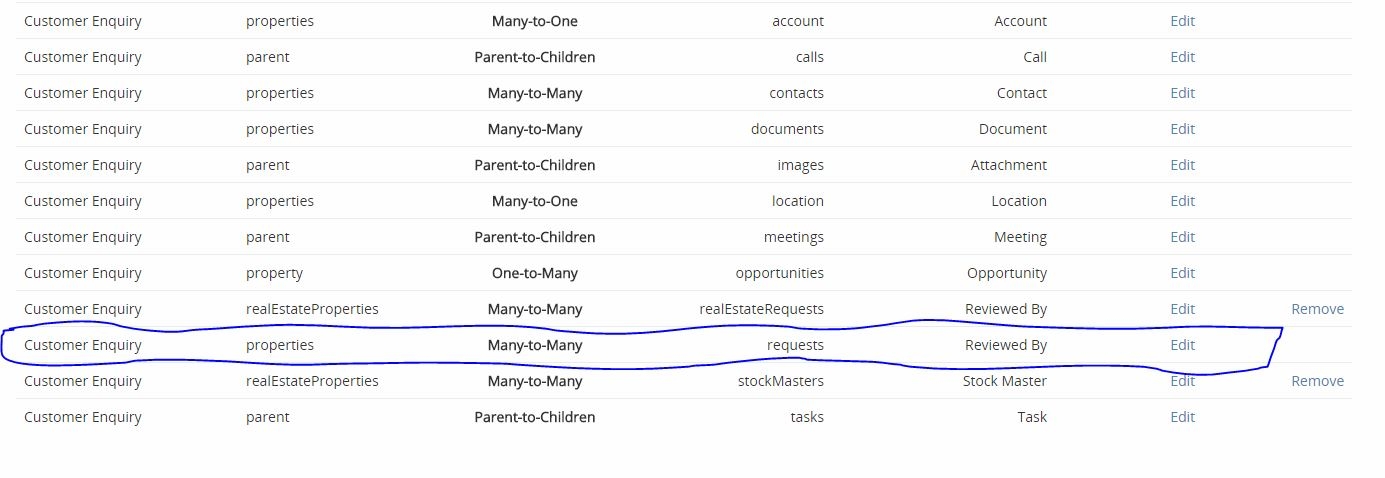This screenshot has height=478, width=1385.
Task: Edit the realEstateRequests relationship row
Action: click(1182, 309)
